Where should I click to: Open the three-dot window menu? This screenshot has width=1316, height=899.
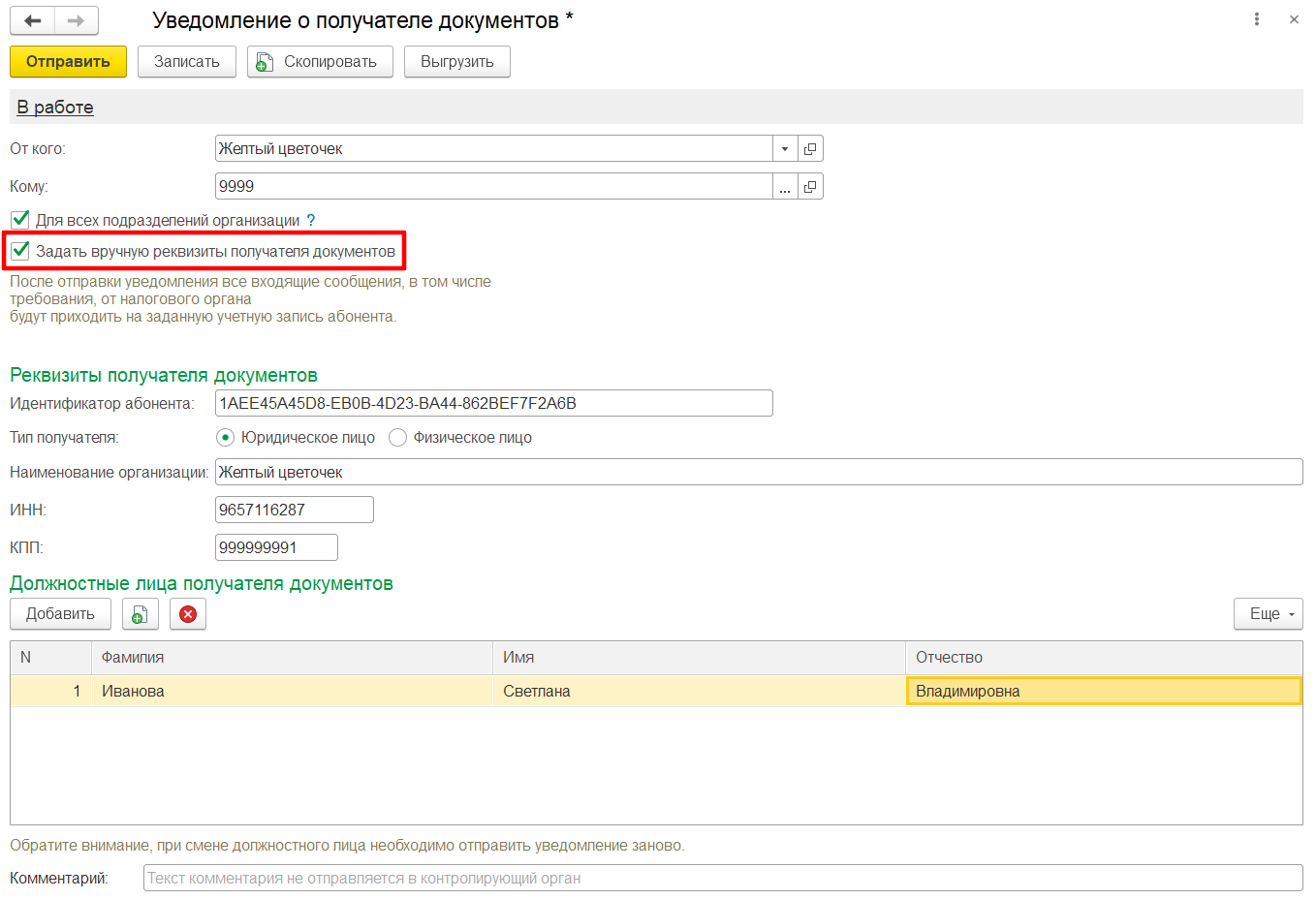[1257, 19]
